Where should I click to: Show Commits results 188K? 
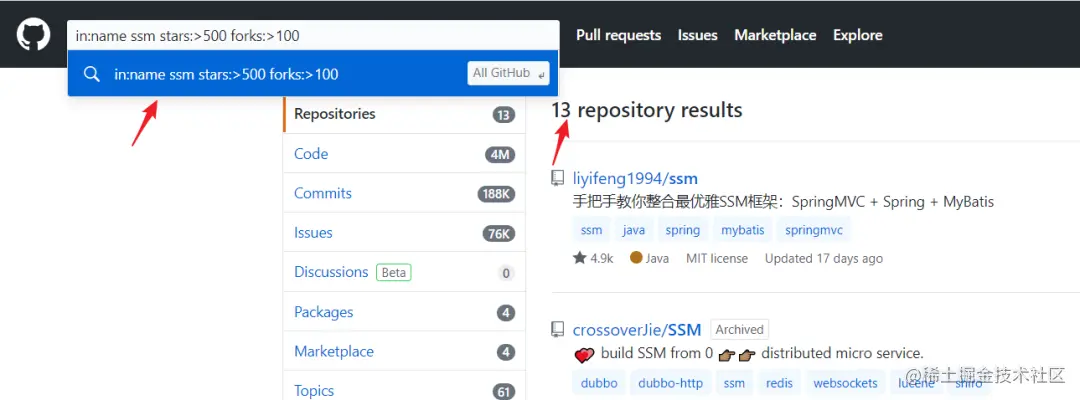(404, 193)
